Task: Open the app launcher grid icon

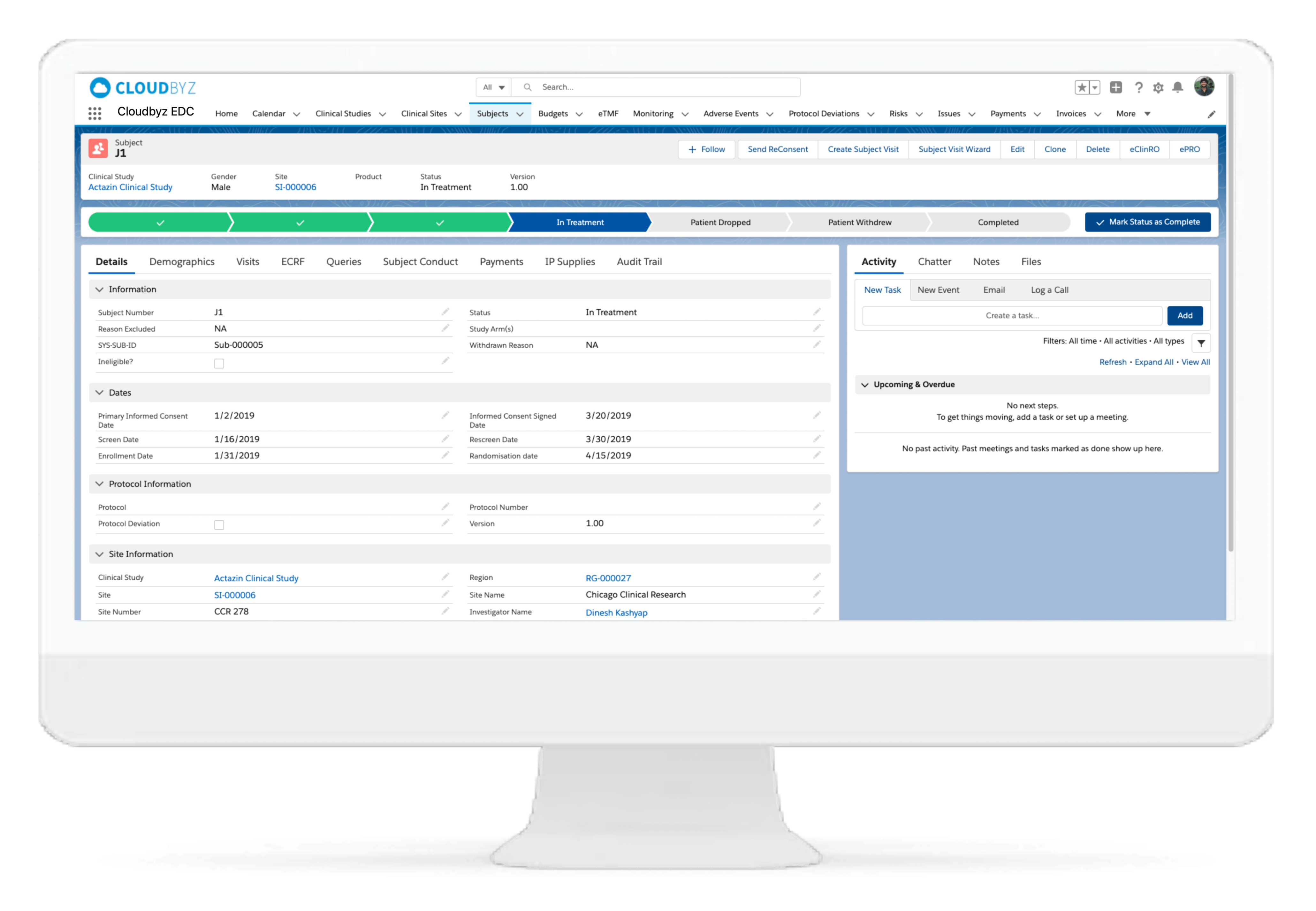Action: click(95, 113)
